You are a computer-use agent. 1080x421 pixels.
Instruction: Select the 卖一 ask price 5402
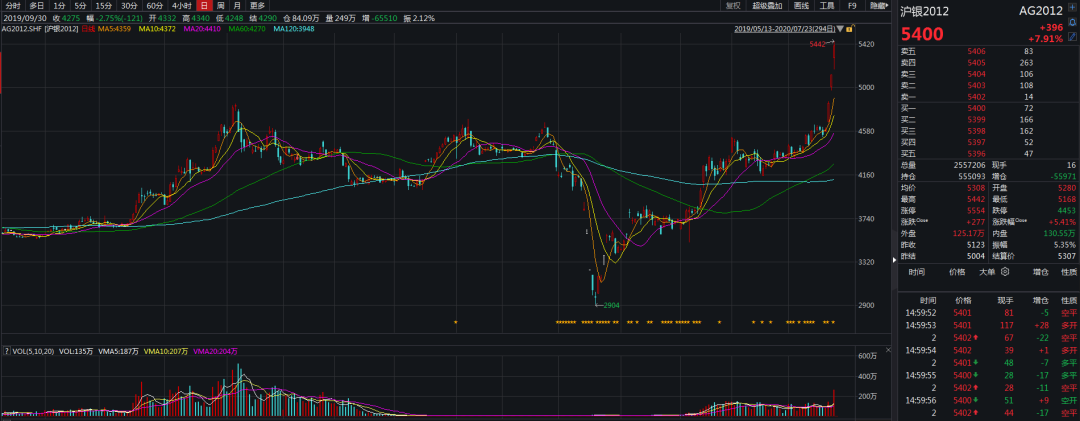tap(977, 97)
